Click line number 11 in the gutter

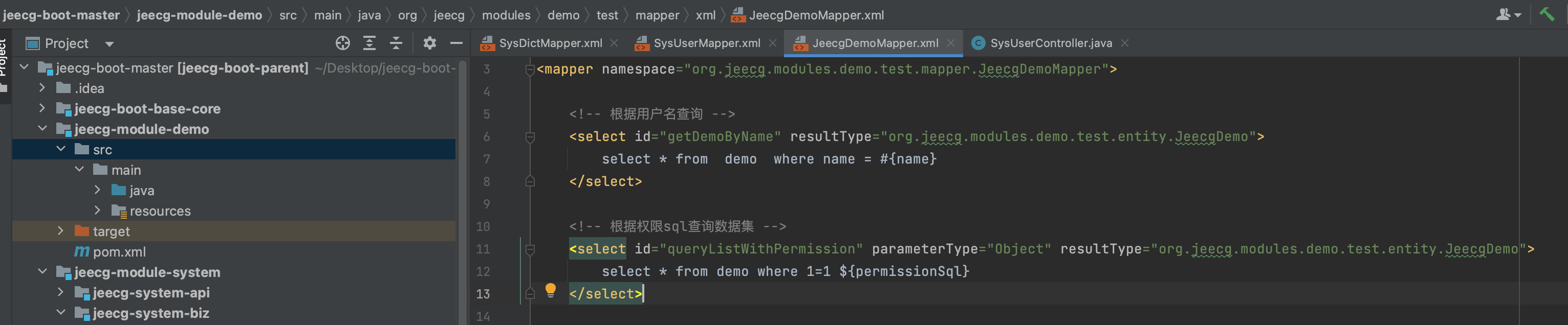(x=483, y=249)
